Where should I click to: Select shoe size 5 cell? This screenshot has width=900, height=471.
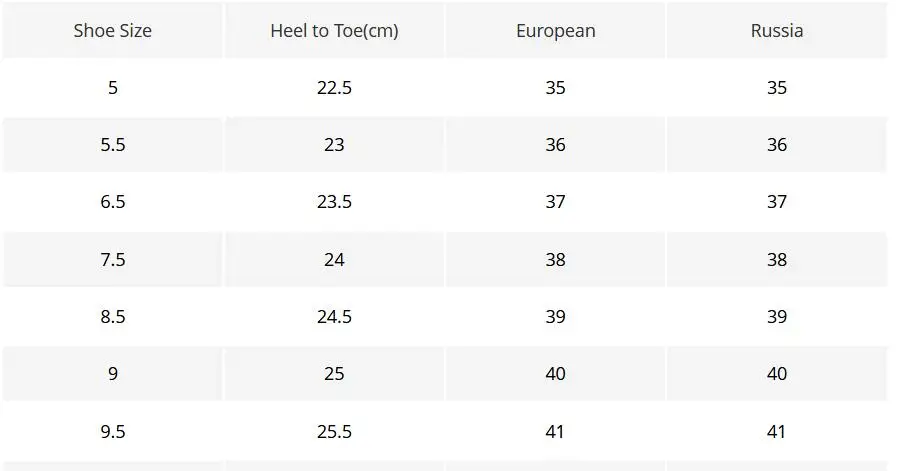[x=113, y=88]
